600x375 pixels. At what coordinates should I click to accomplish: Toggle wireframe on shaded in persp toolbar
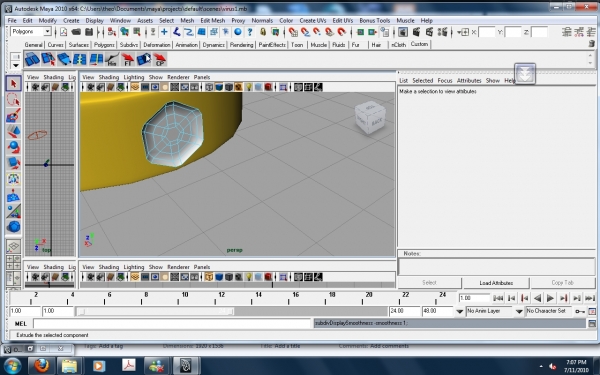229,87
